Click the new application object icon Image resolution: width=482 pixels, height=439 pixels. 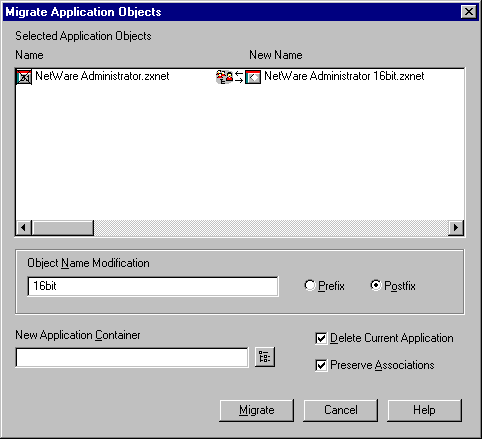click(x=253, y=77)
